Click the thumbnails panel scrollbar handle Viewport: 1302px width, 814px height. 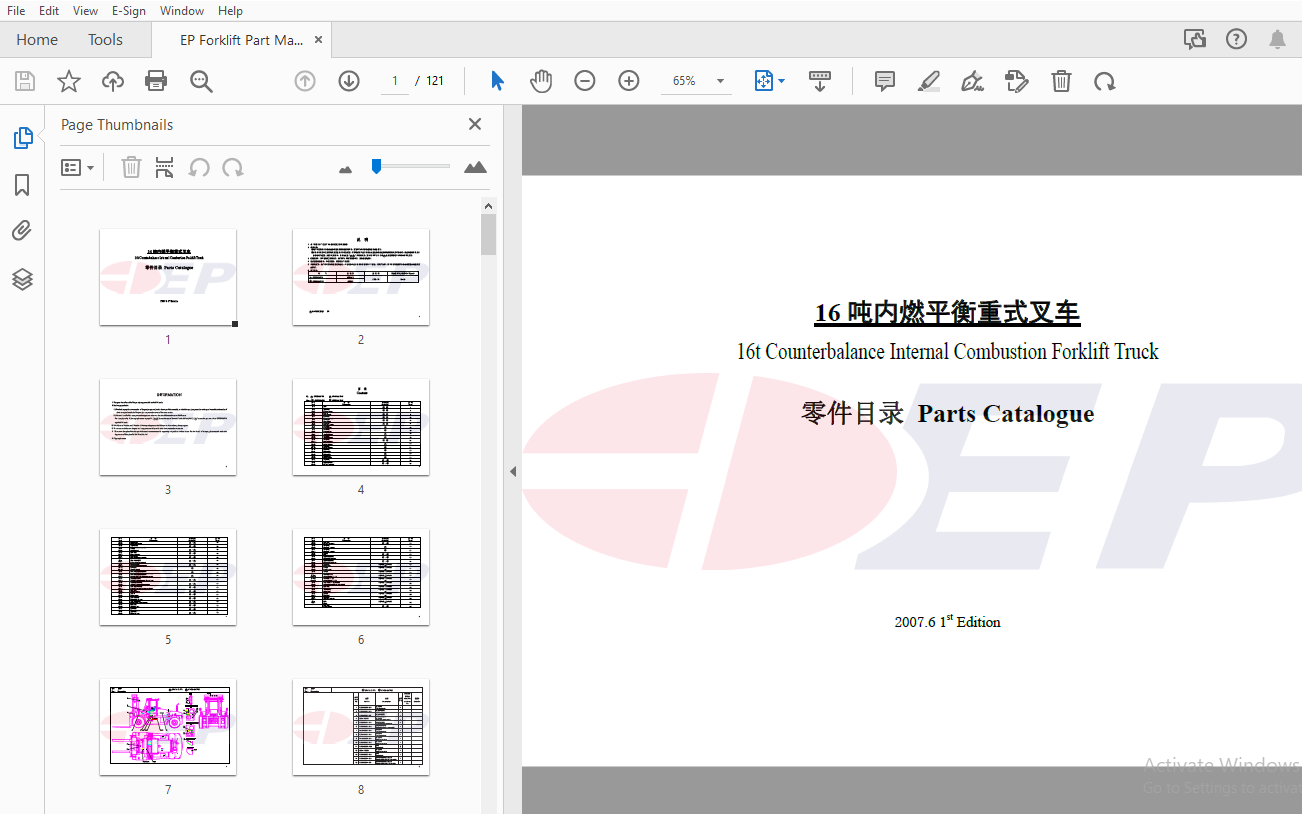[x=488, y=235]
